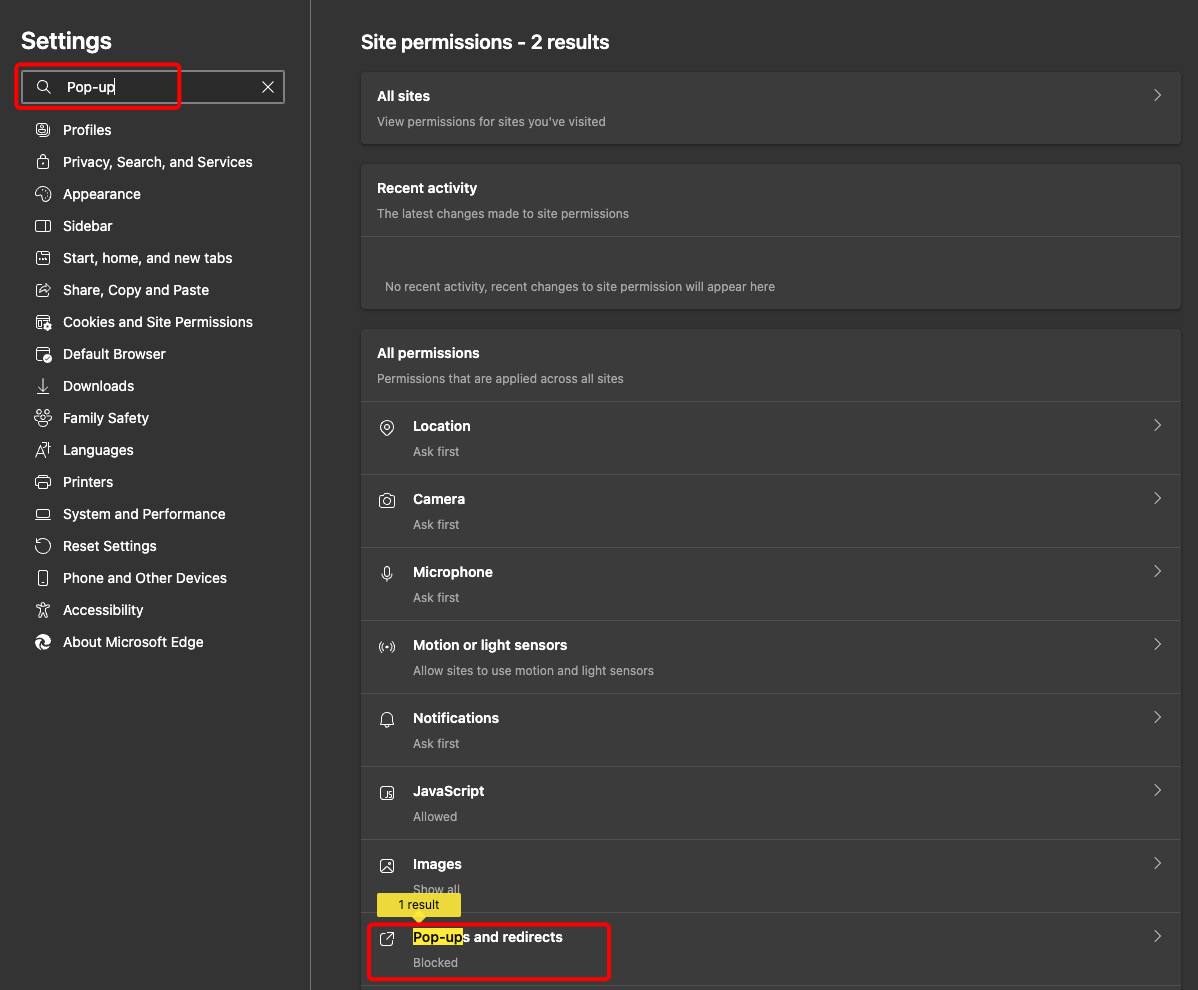Click the Images permission icon
This screenshot has width=1198, height=990.
tap(387, 865)
